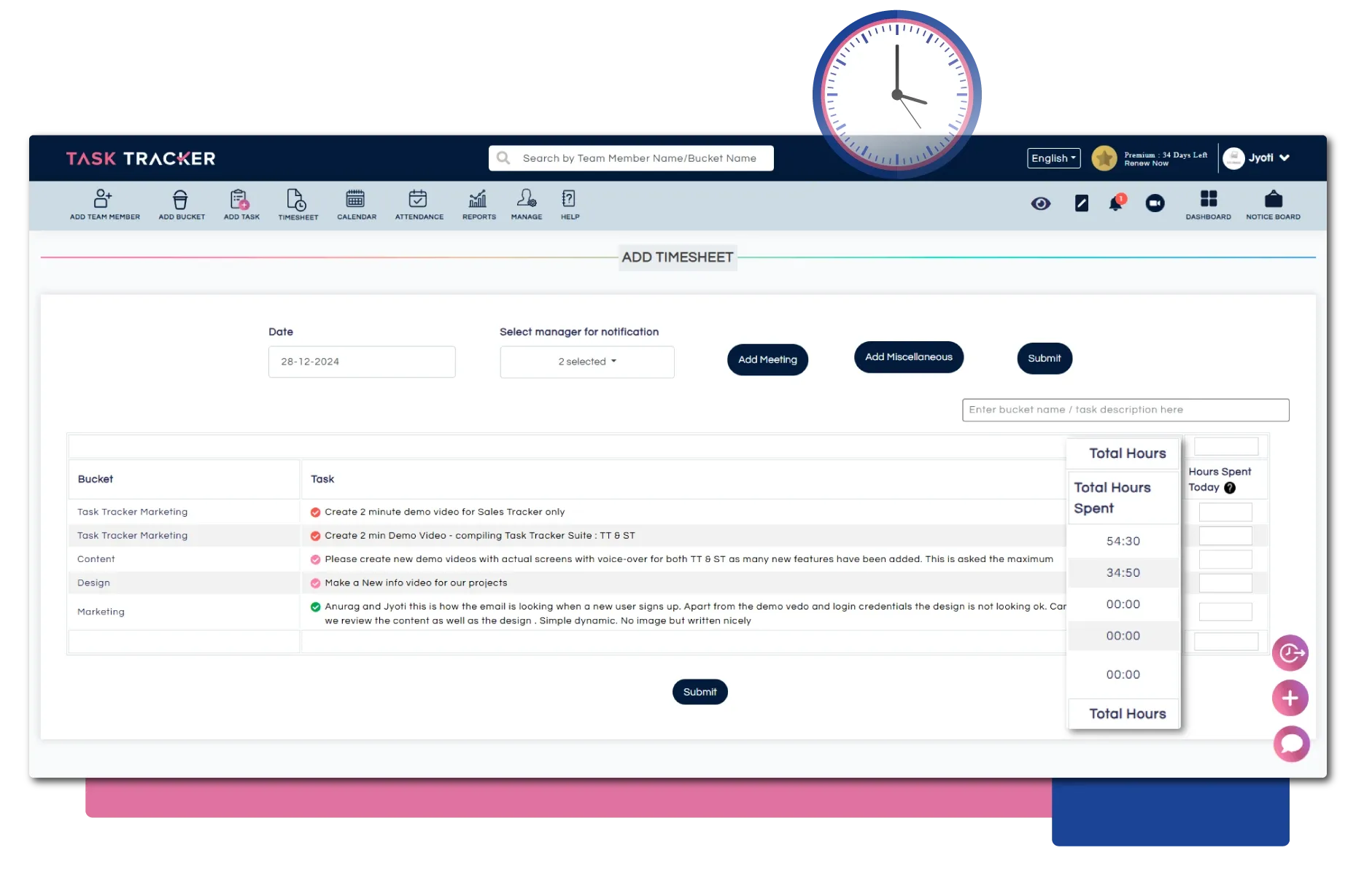Click the Add Miscellaneous button

(x=908, y=357)
